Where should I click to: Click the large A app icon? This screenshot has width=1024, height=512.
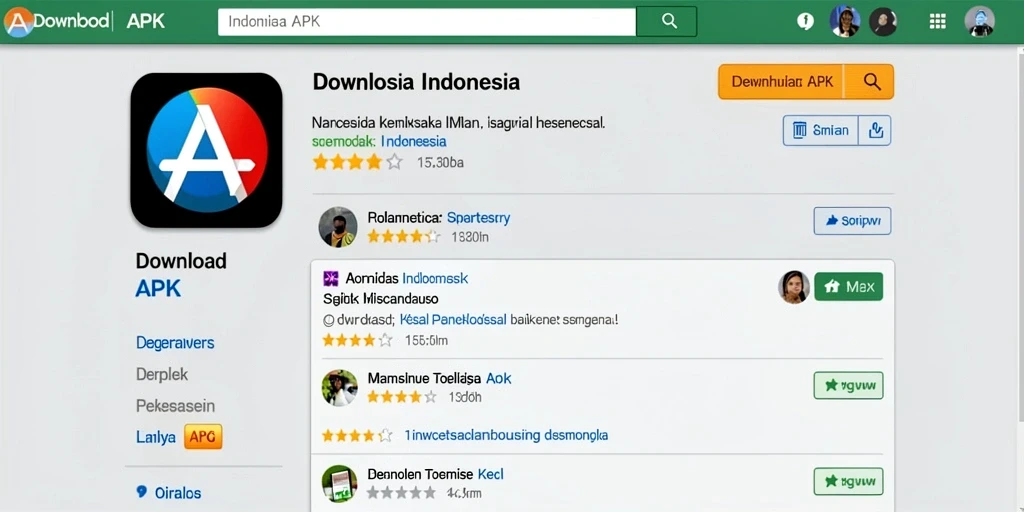point(206,150)
